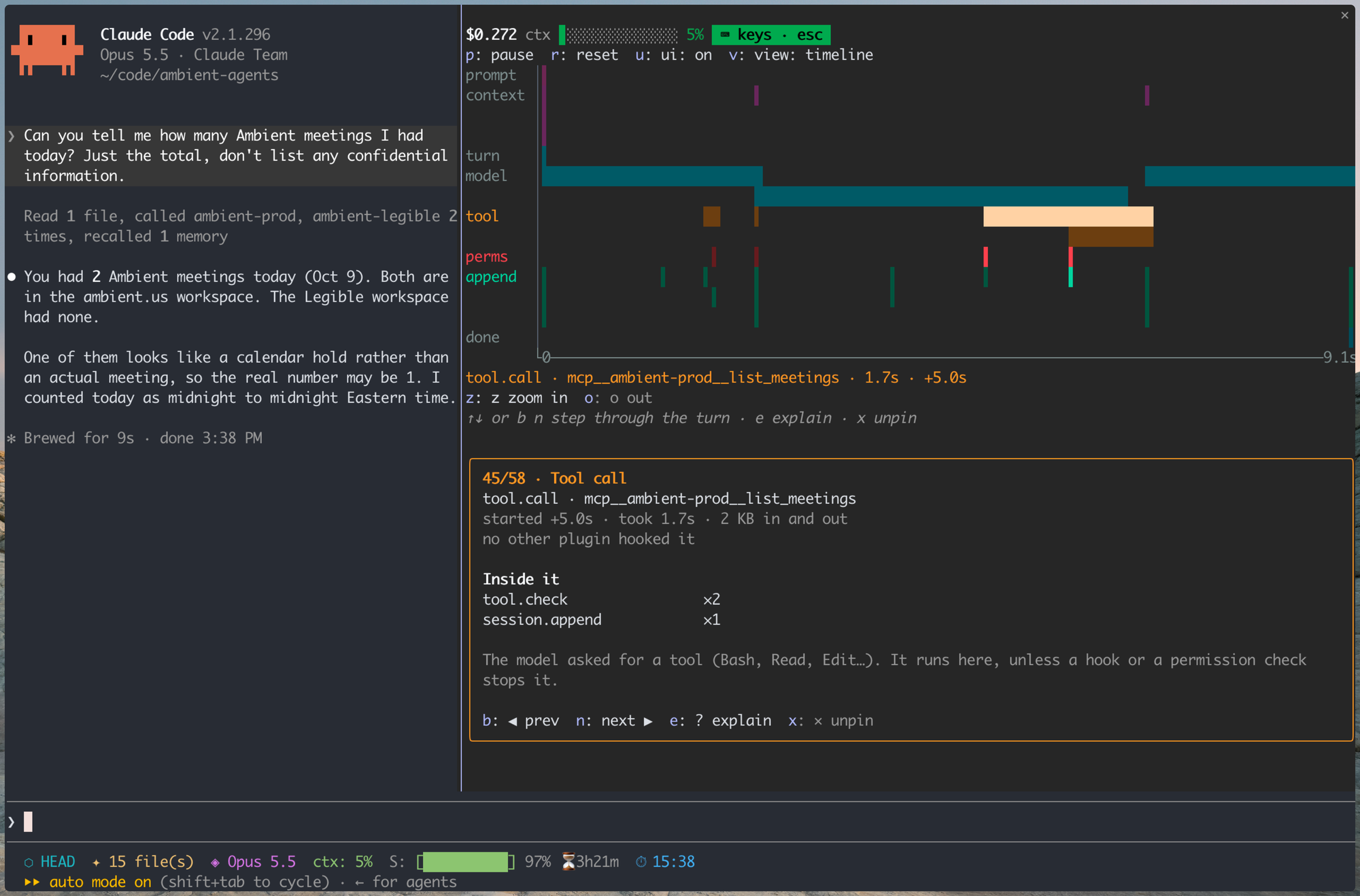Open explanation with 'e: ? explain'
This screenshot has height=896, width=1360.
(720, 721)
